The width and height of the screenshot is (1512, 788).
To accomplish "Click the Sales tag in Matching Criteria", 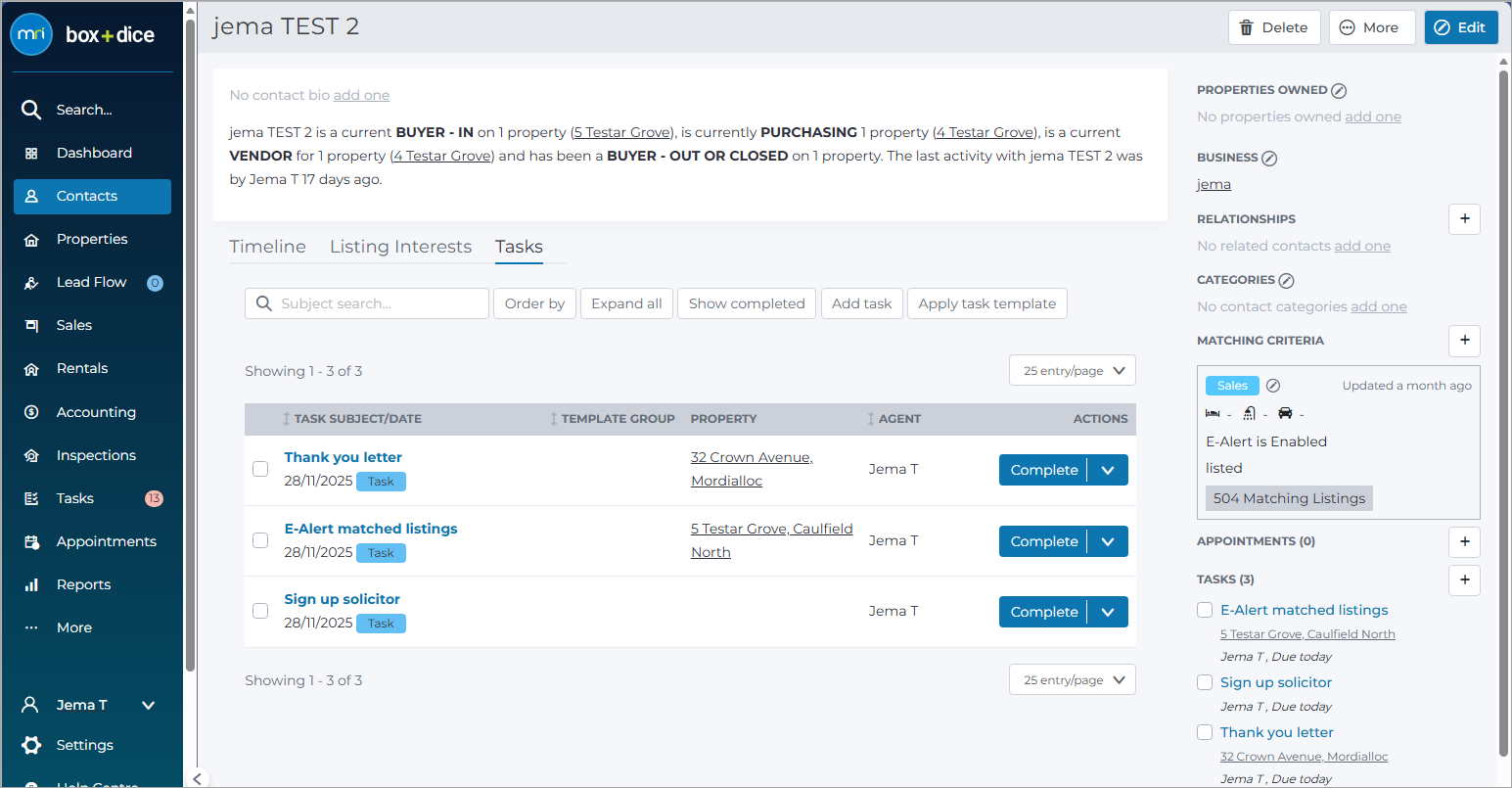I will pos(1232,386).
